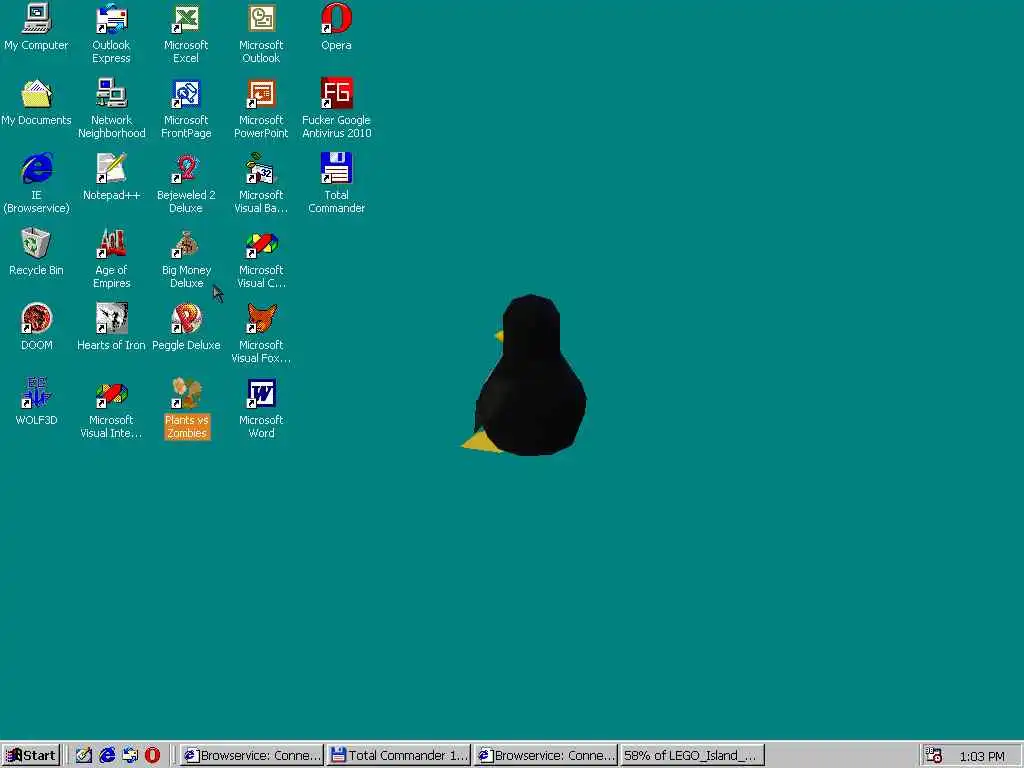
Task: Launch Opera from the quick launch bar
Action: coord(152,756)
